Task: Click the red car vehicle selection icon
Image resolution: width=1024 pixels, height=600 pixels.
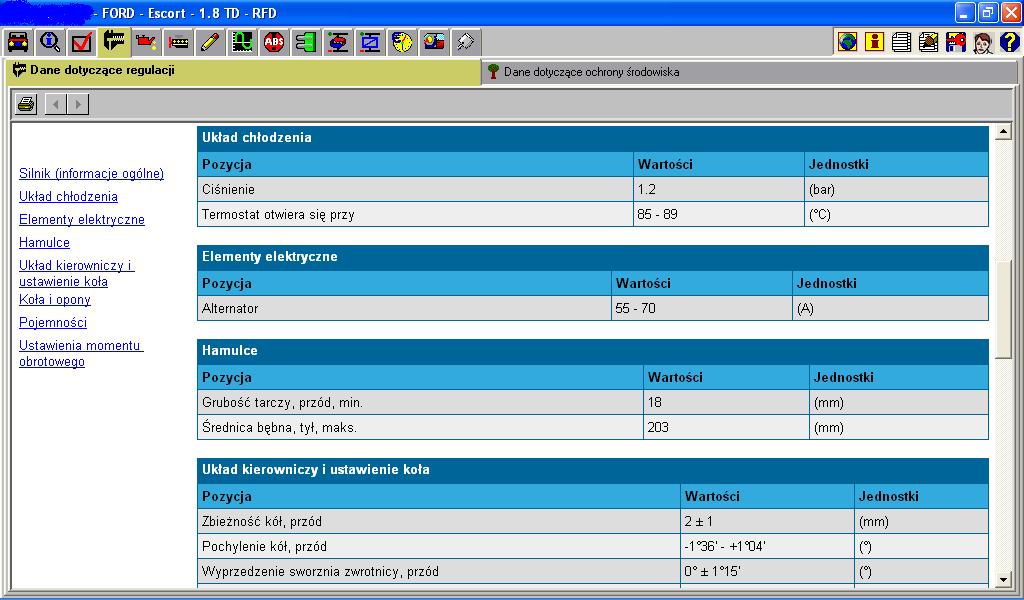Action: point(17,42)
